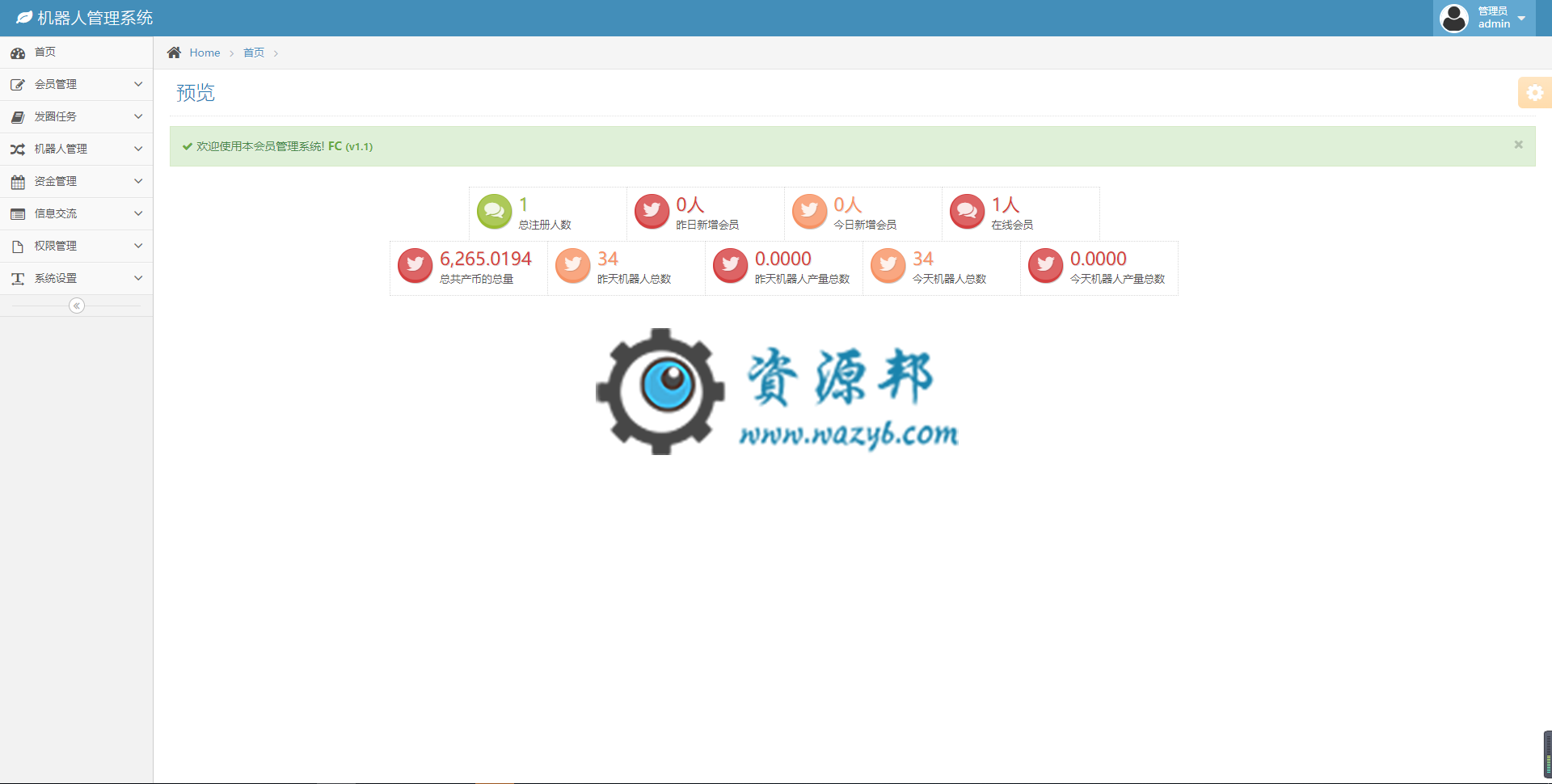The image size is (1552, 784).
Task: Collapse the sidebar with the double-arrow button
Action: [x=77, y=306]
